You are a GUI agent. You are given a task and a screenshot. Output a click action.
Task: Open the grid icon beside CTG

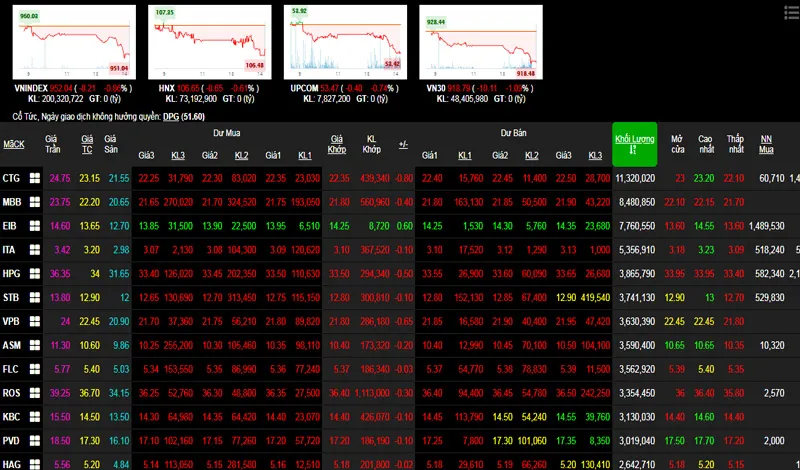coord(35,178)
